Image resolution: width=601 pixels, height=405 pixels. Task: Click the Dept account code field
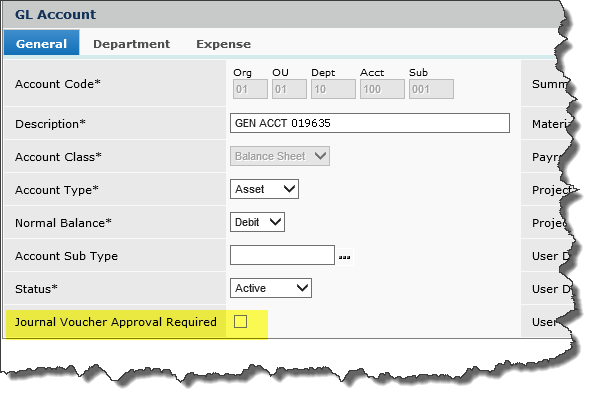click(x=329, y=90)
